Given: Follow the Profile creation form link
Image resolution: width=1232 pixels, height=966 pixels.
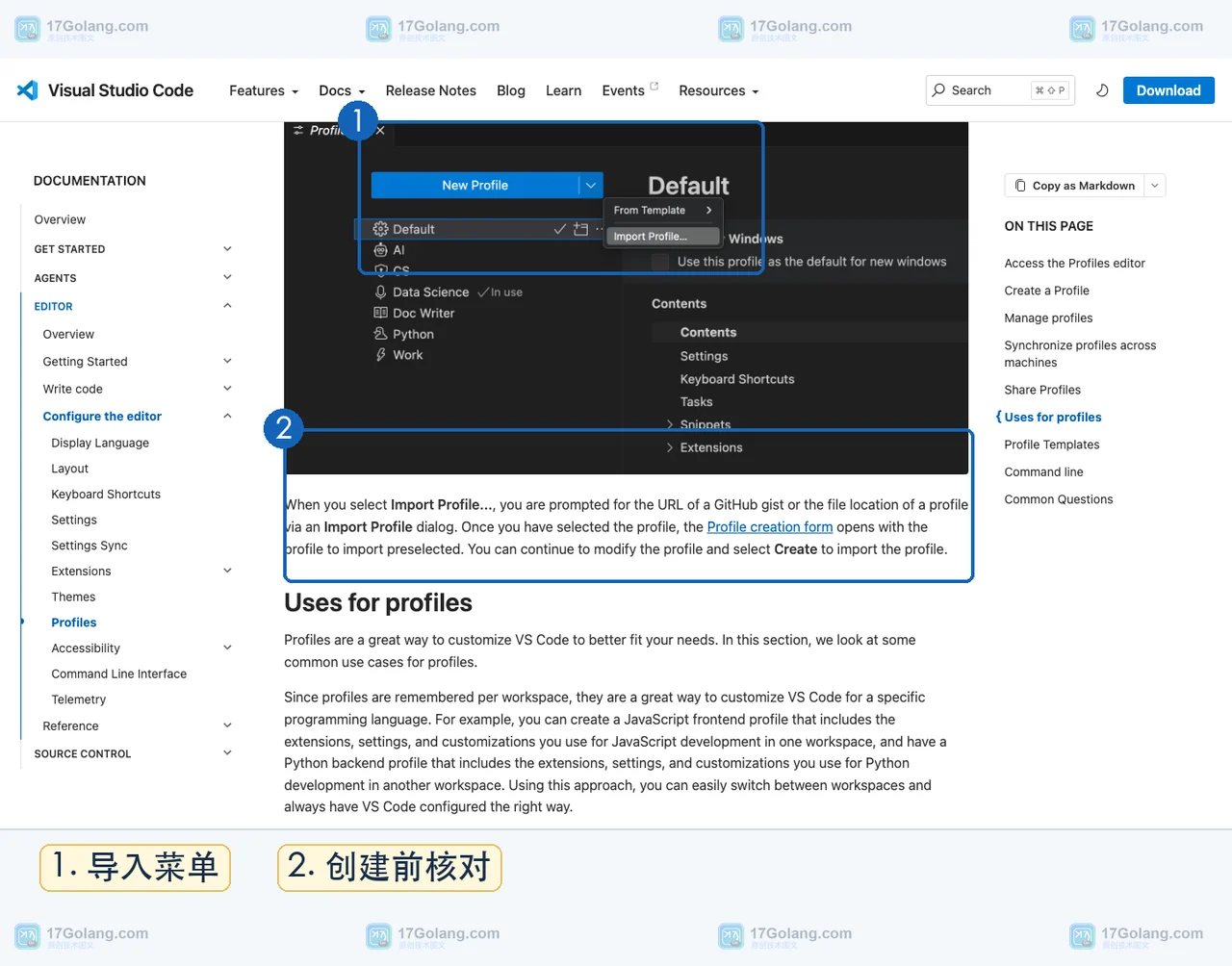Looking at the screenshot, I should tap(770, 527).
